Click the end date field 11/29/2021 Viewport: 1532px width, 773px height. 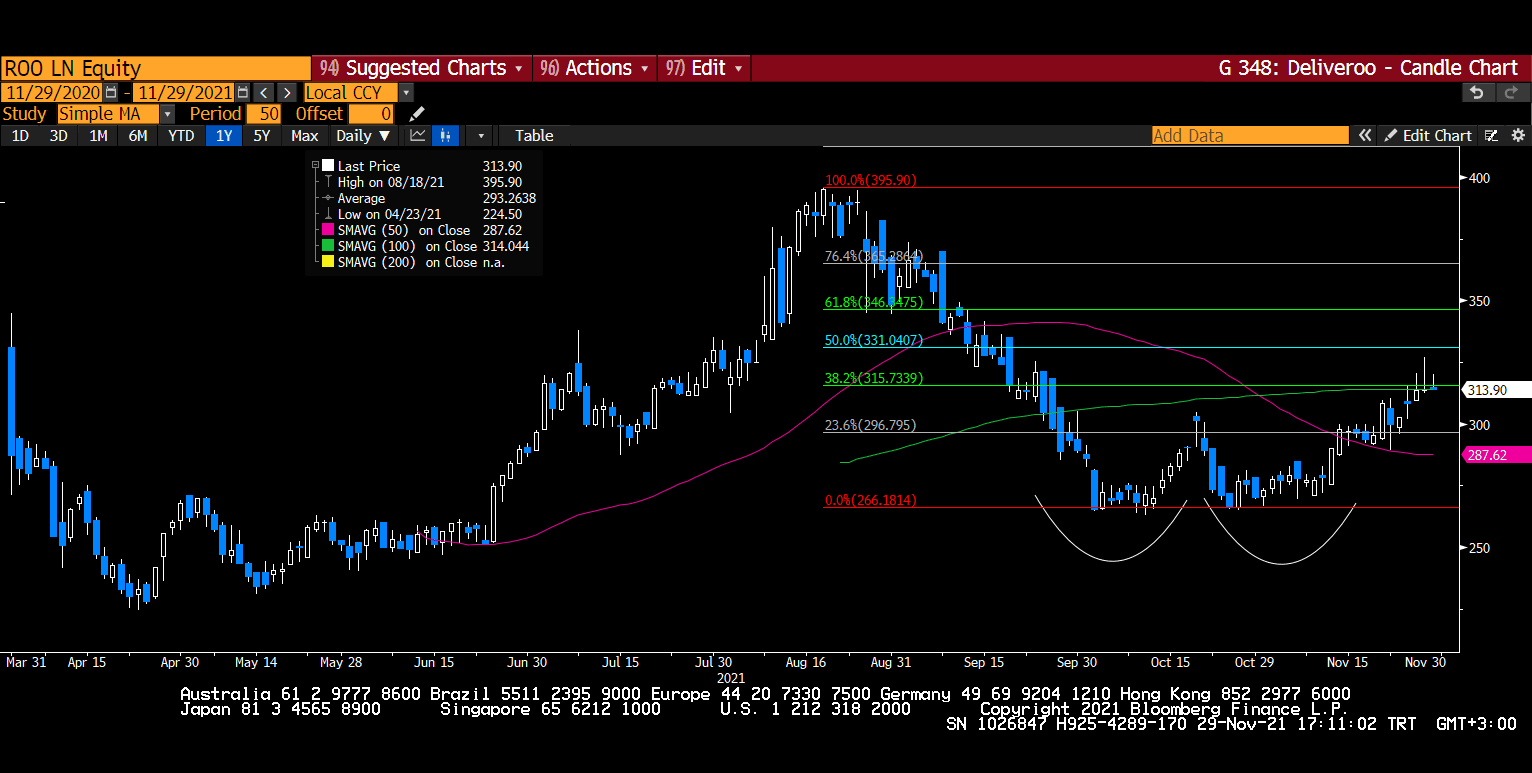point(184,92)
